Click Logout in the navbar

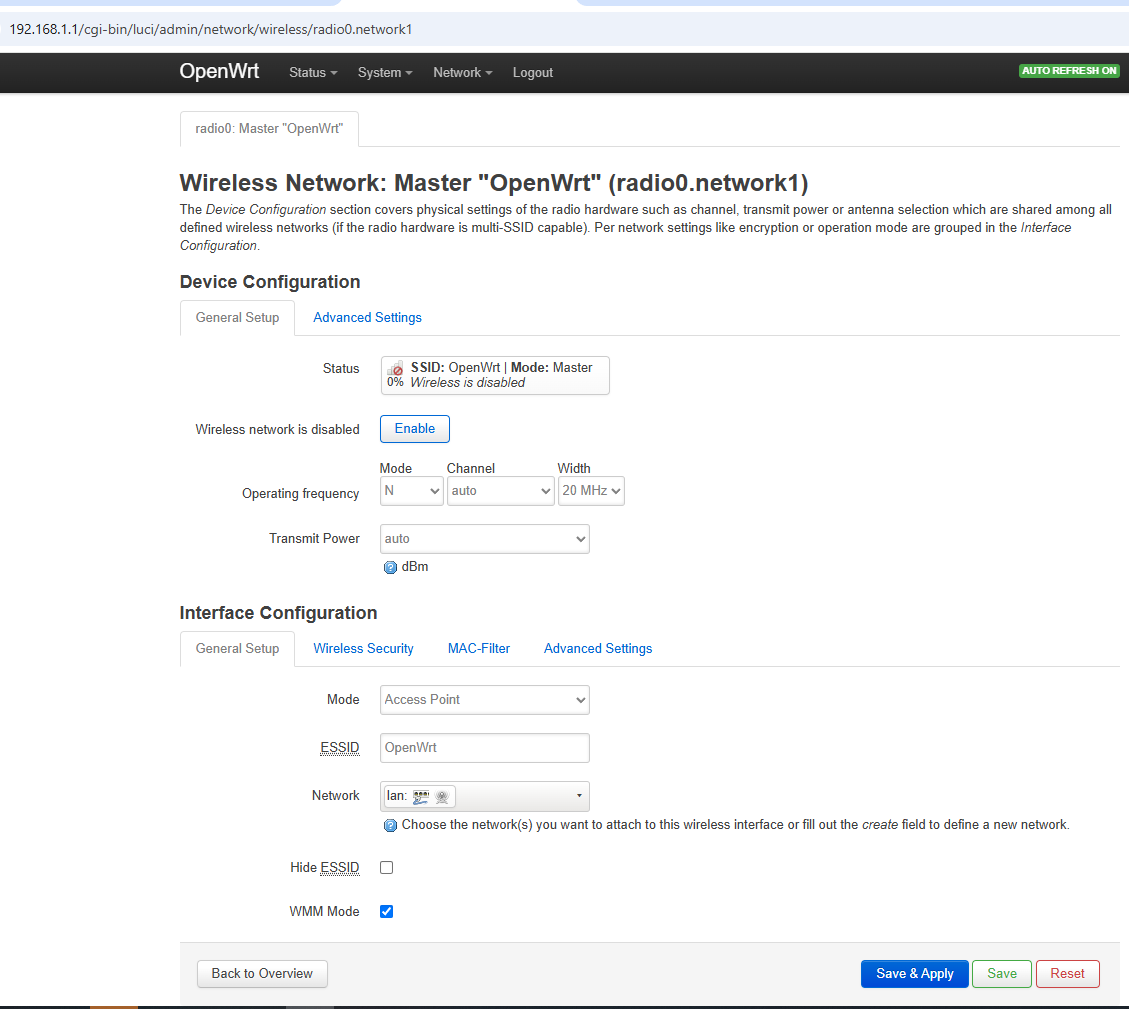pos(533,73)
